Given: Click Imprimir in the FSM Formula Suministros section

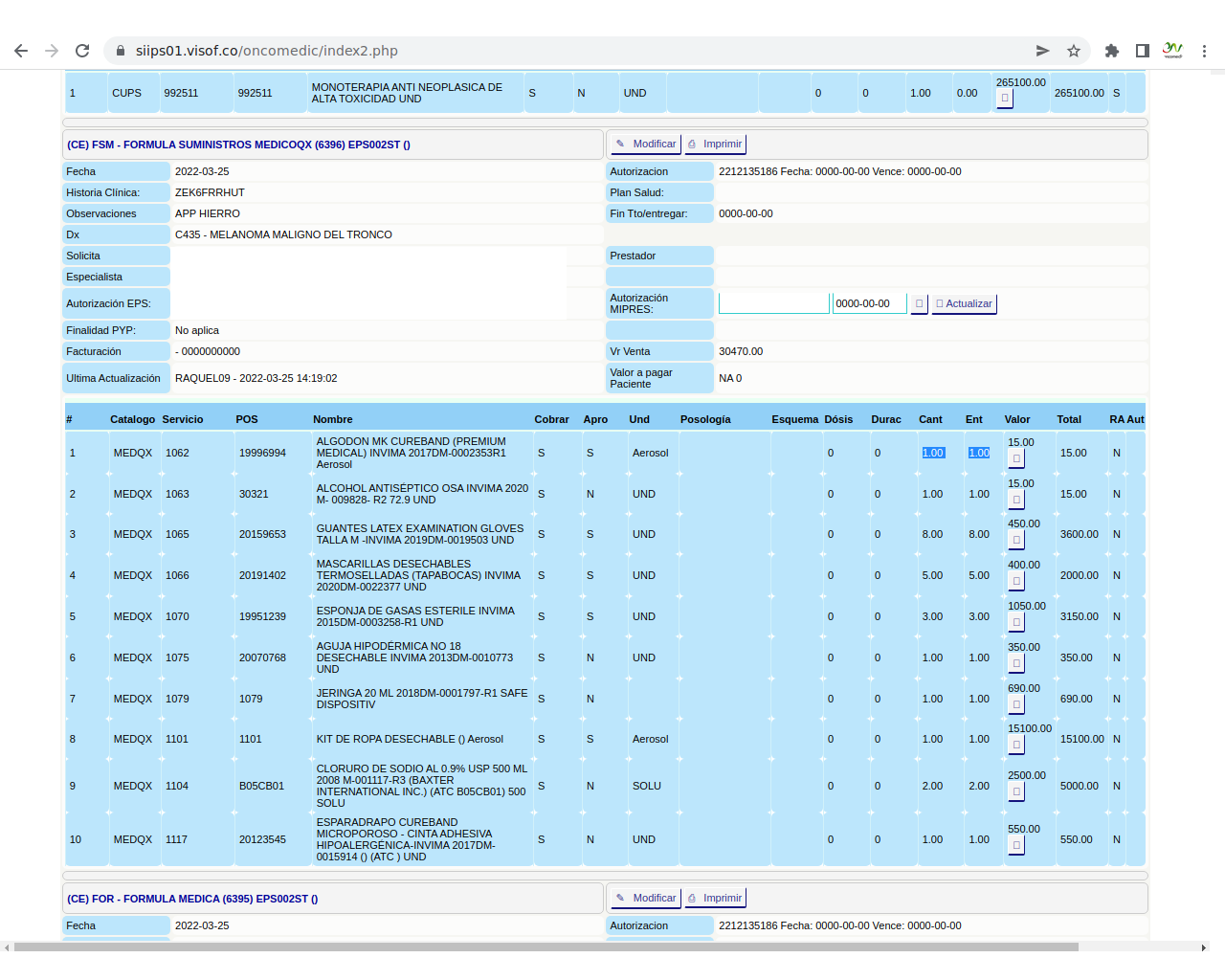Looking at the screenshot, I should click(715, 145).
